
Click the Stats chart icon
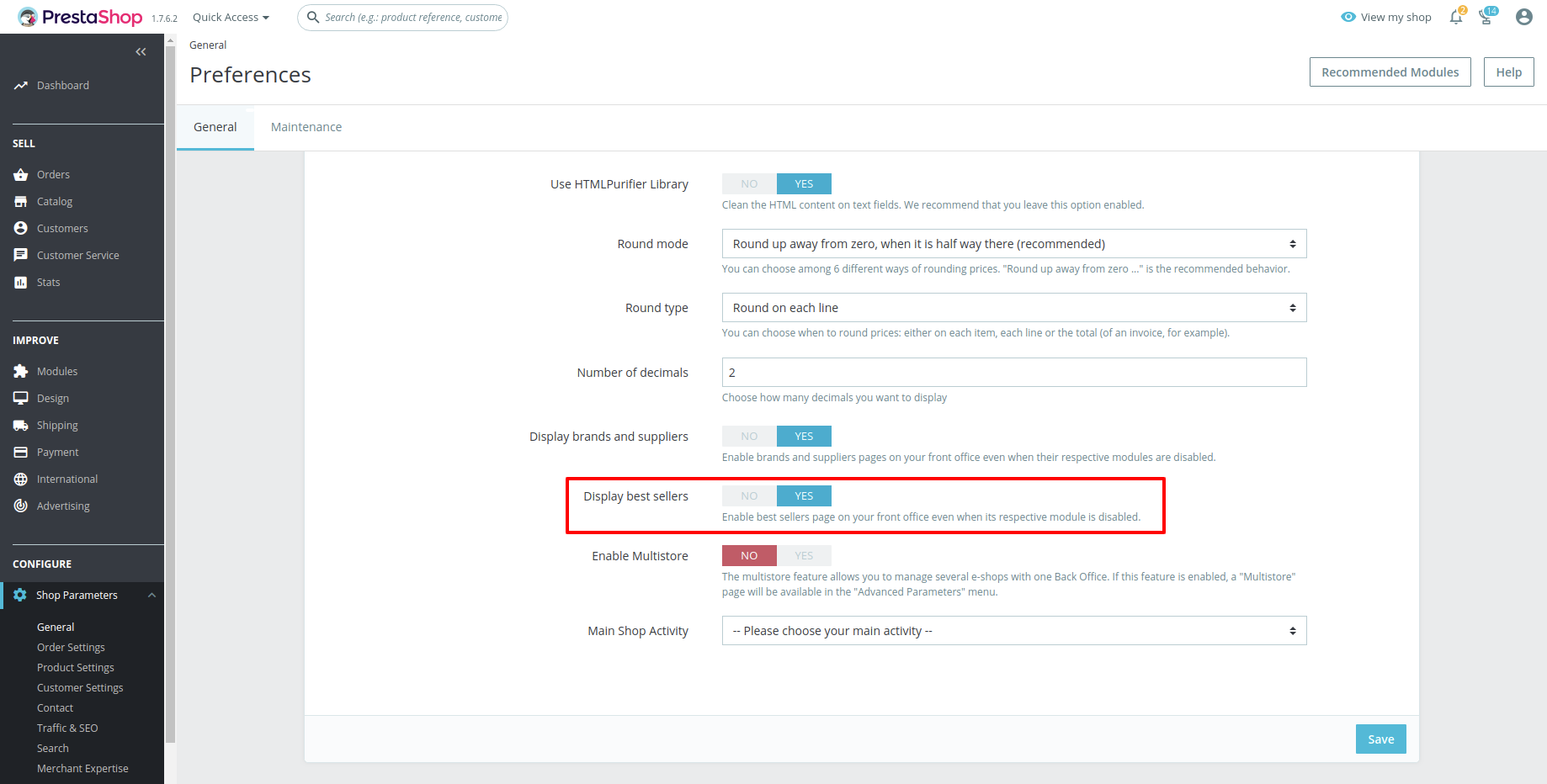tap(21, 283)
